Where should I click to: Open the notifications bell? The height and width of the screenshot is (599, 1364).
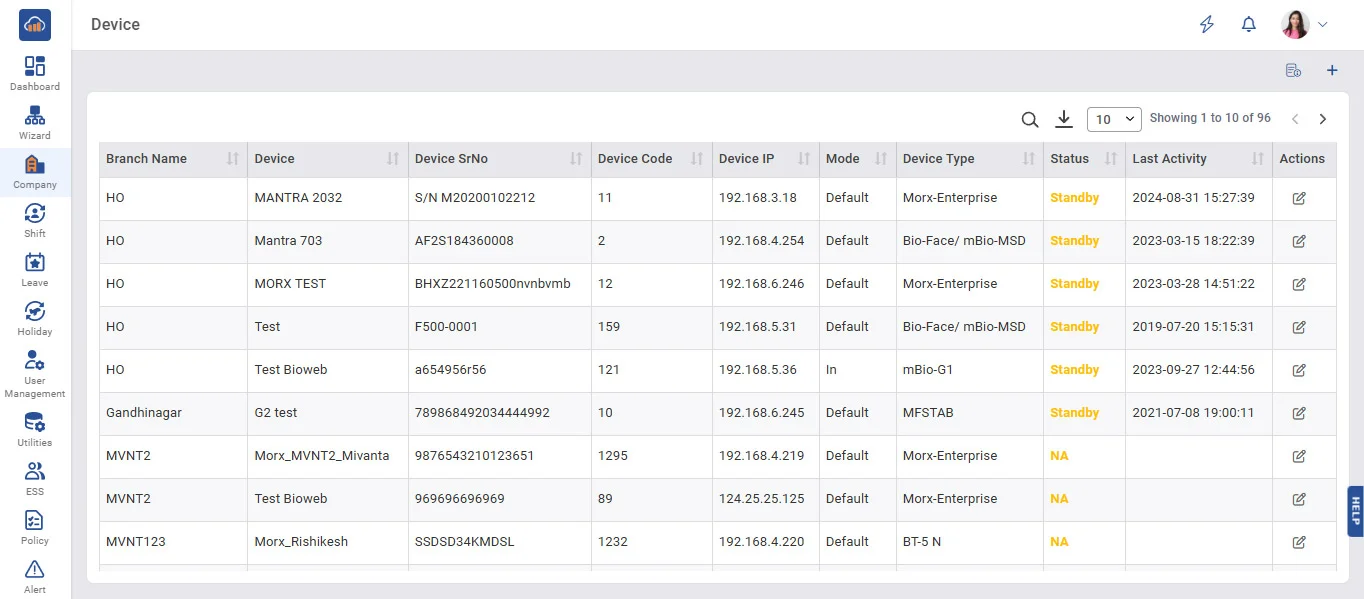(1248, 25)
